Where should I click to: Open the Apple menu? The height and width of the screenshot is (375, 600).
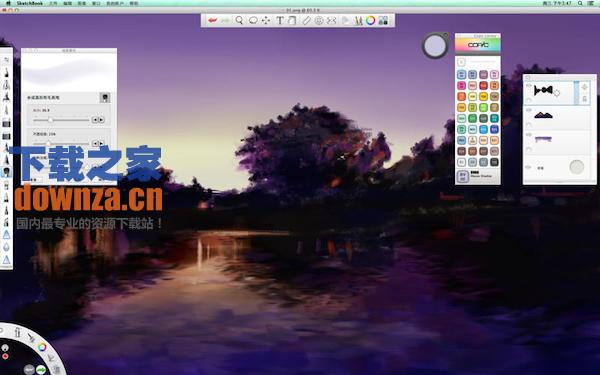pos(8,3)
